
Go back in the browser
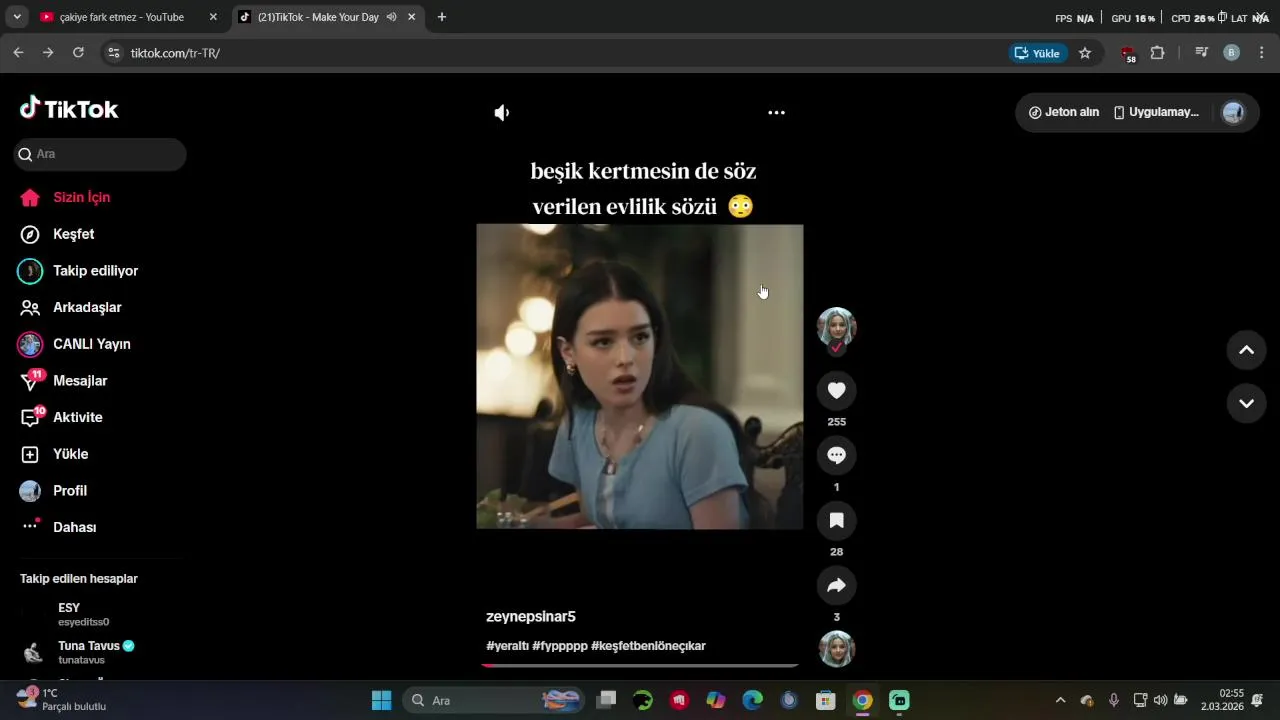(x=18, y=53)
